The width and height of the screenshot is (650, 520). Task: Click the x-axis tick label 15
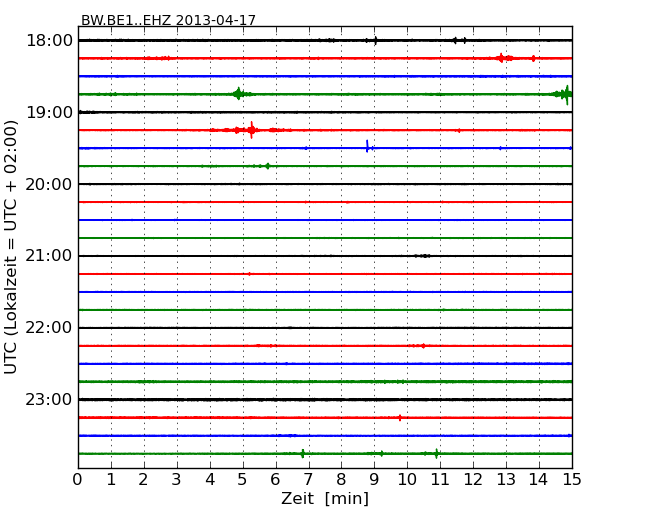(572, 479)
